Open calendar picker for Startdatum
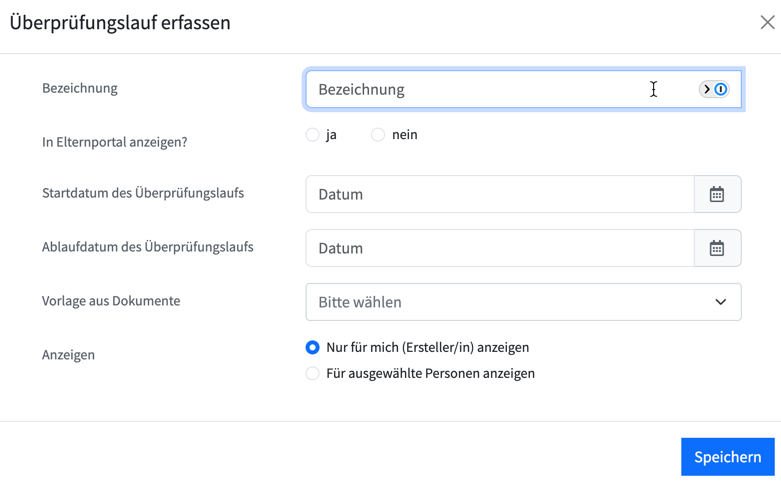 point(717,194)
